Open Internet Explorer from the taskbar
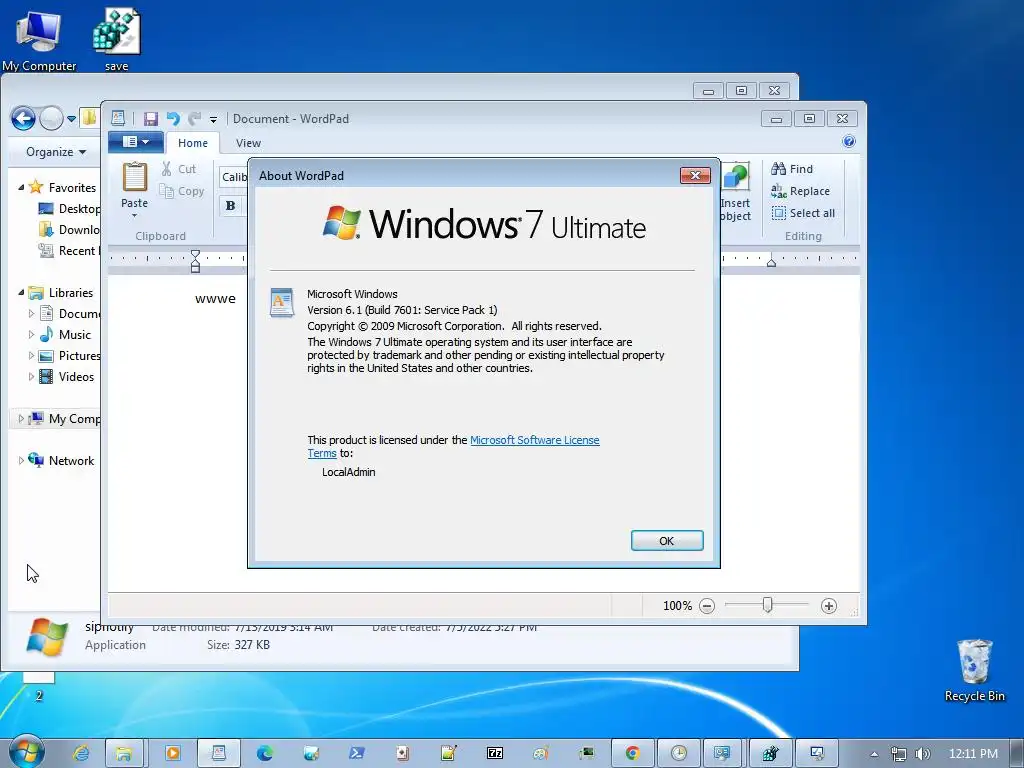This screenshot has width=1024, height=768. (81, 754)
